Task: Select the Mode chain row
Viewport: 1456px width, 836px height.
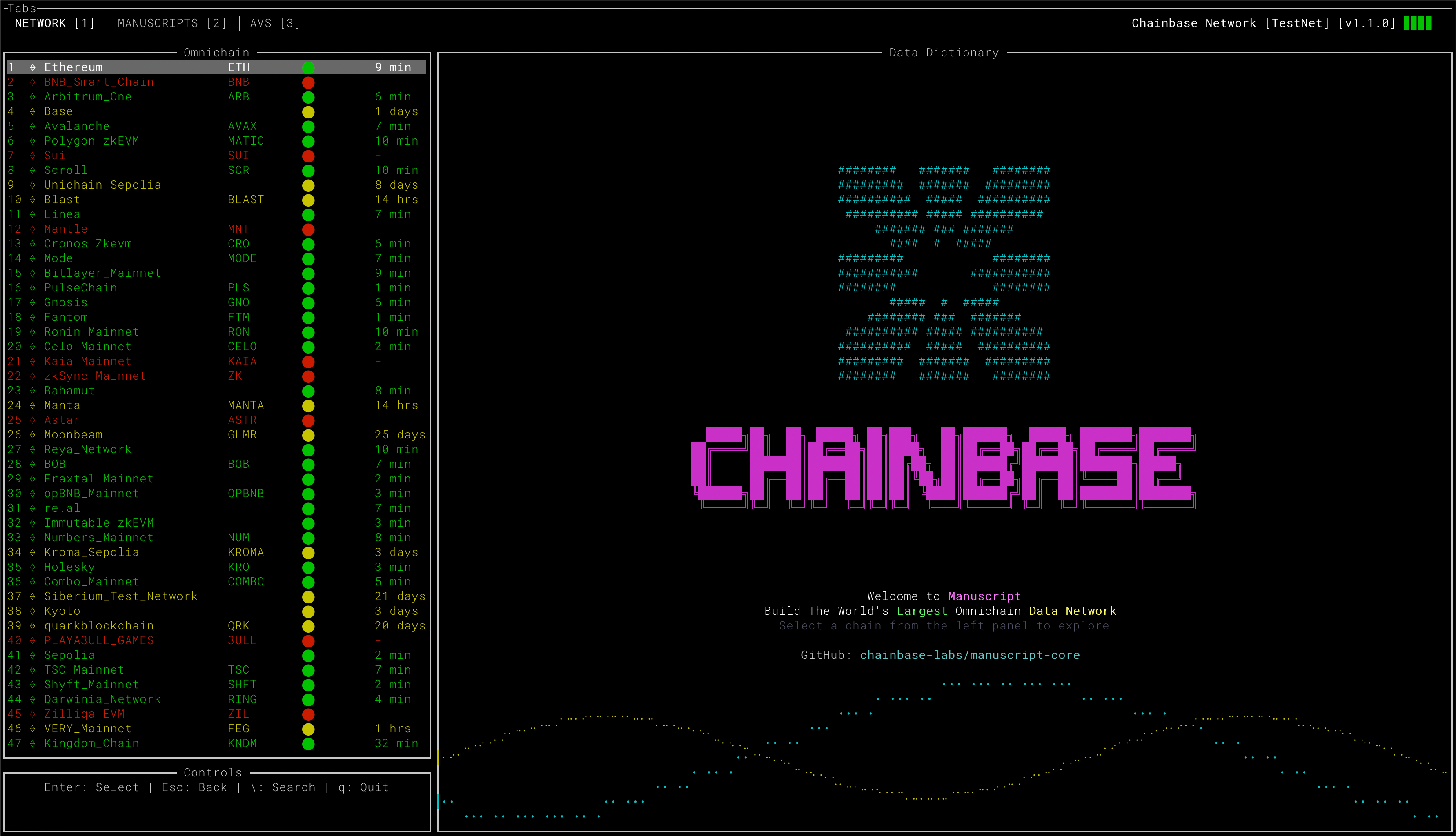Action: pos(216,258)
